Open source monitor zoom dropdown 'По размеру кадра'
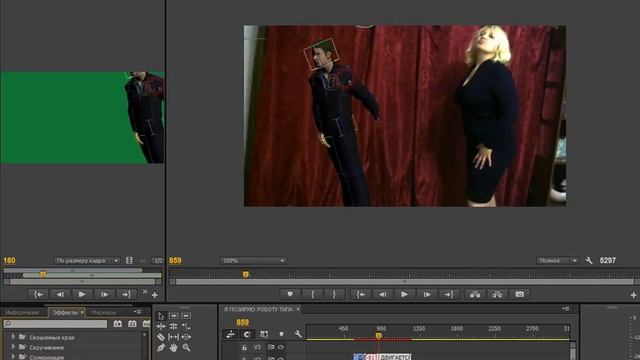 point(87,260)
